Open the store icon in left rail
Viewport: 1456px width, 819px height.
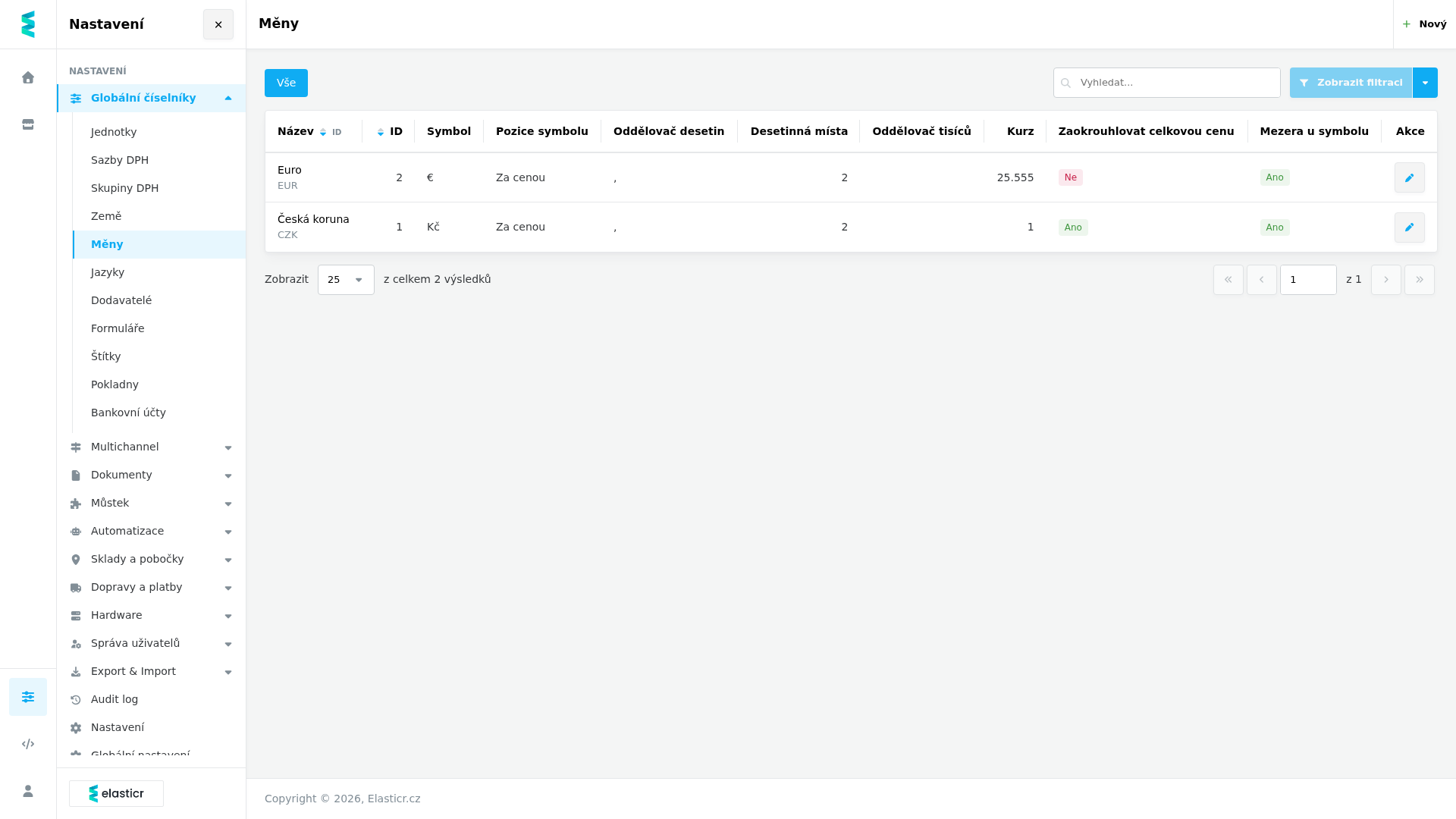pos(28,124)
